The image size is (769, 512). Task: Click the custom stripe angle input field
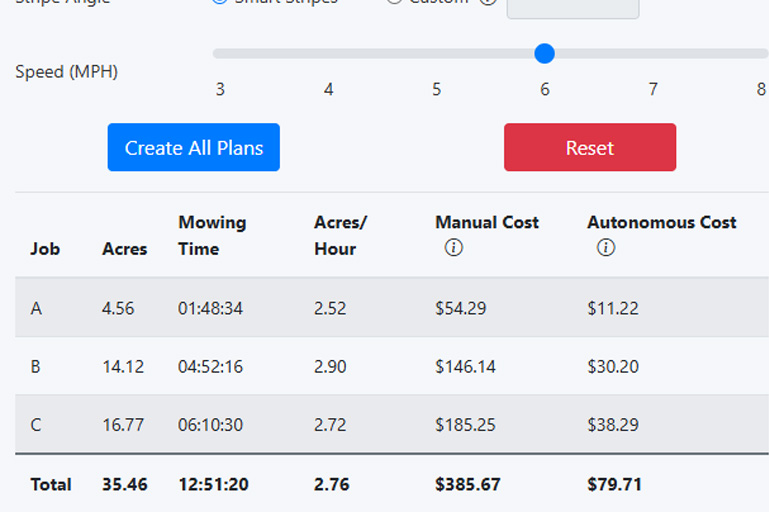click(573, 7)
